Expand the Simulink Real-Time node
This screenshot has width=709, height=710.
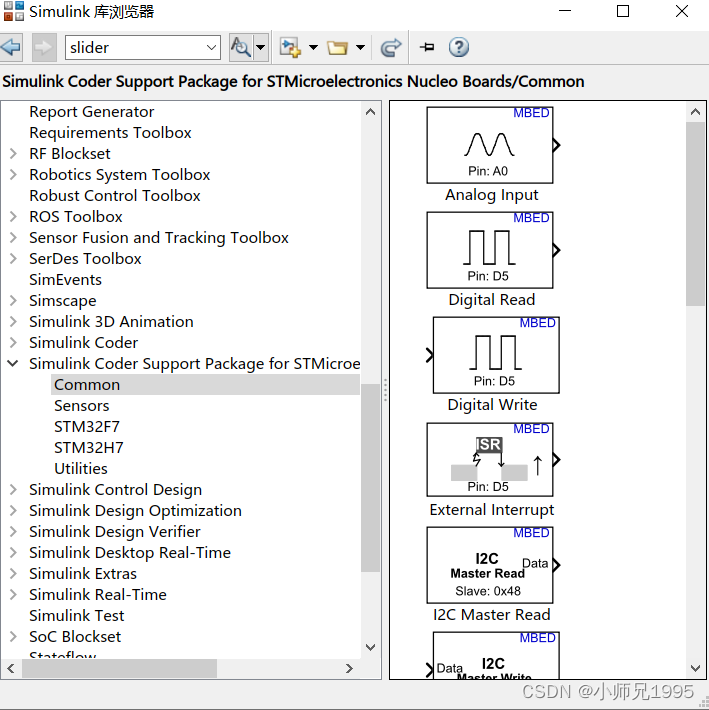point(13,595)
